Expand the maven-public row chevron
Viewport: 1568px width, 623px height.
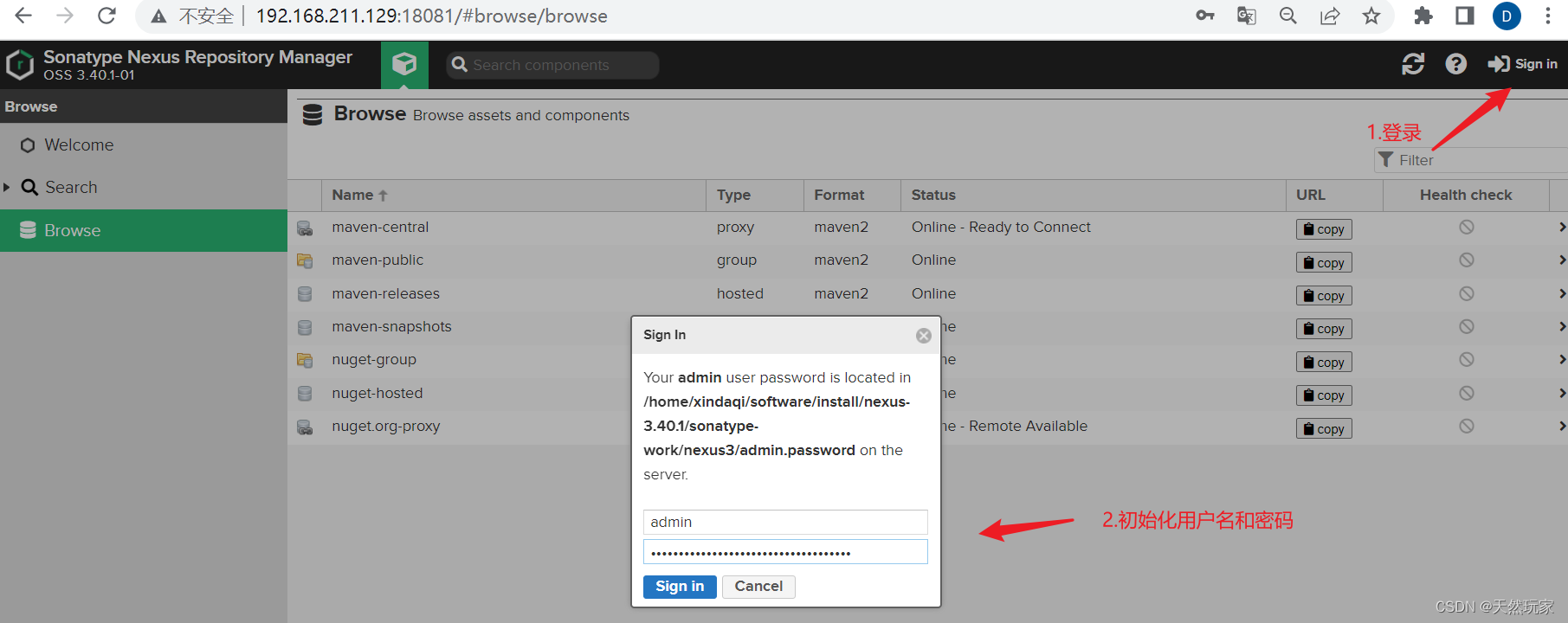pyautogui.click(x=1562, y=260)
